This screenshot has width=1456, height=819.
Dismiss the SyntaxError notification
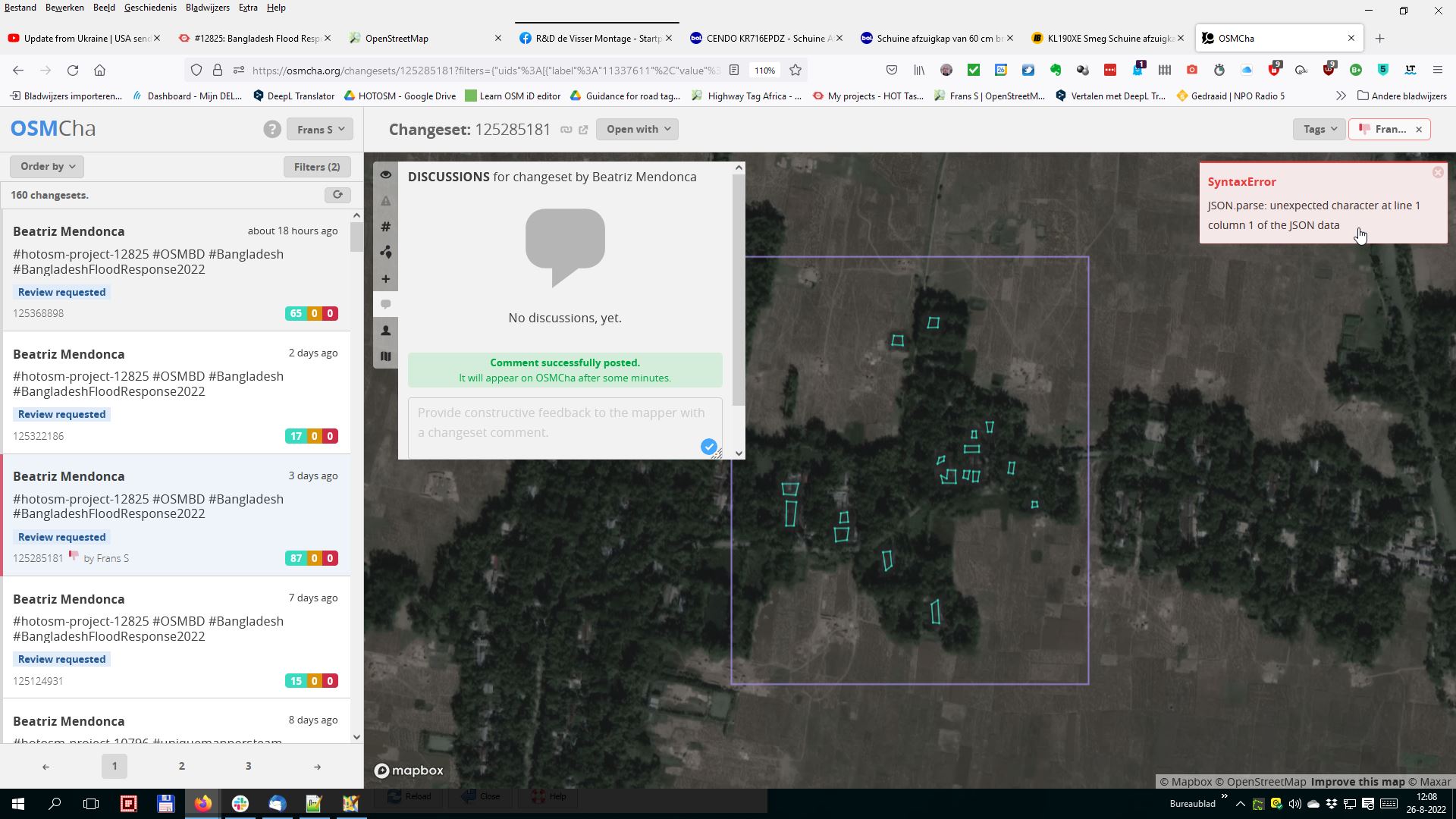(1437, 173)
